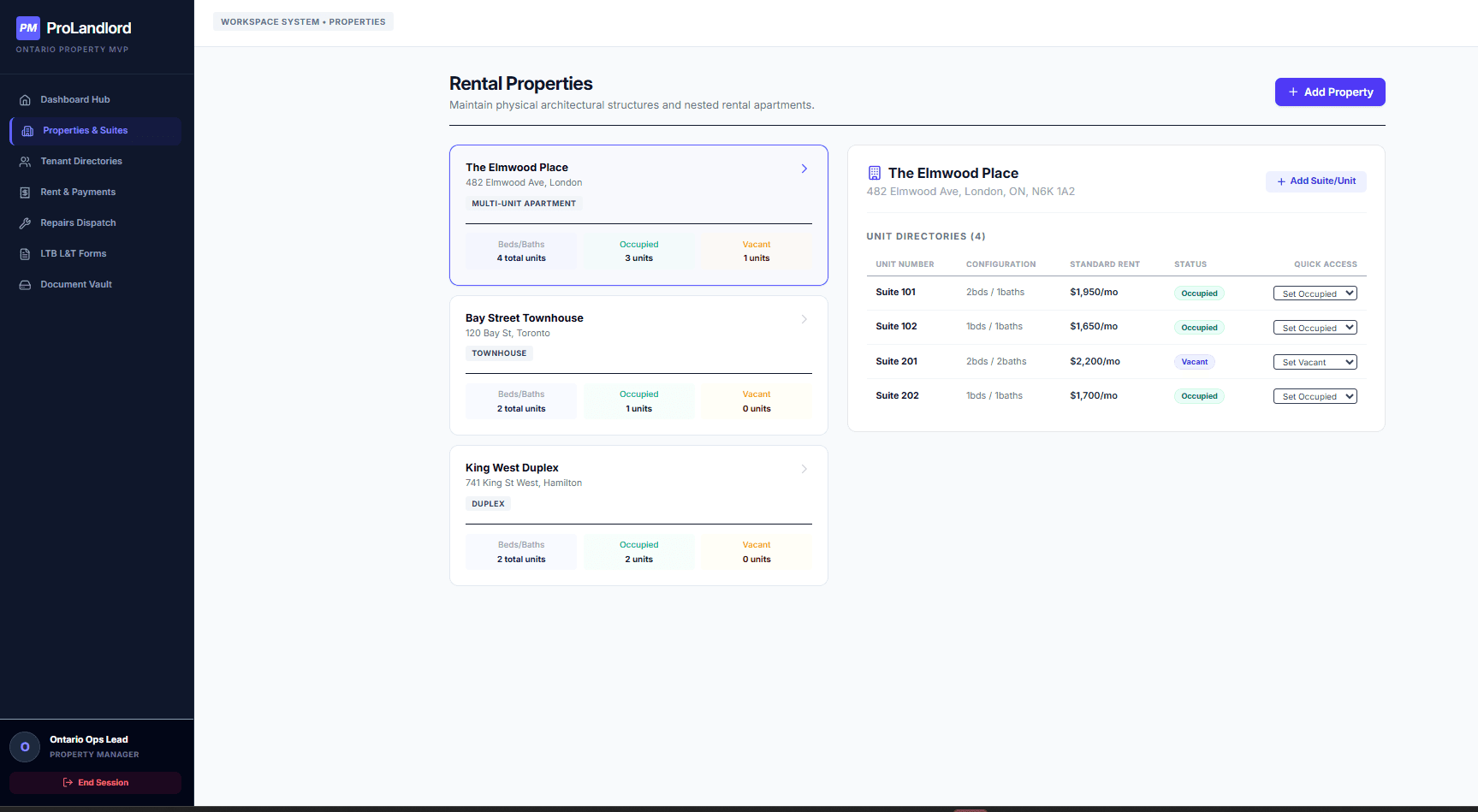1478x812 pixels.
Task: Click the 2bds / 2baths configuration cell
Action: pos(996,362)
